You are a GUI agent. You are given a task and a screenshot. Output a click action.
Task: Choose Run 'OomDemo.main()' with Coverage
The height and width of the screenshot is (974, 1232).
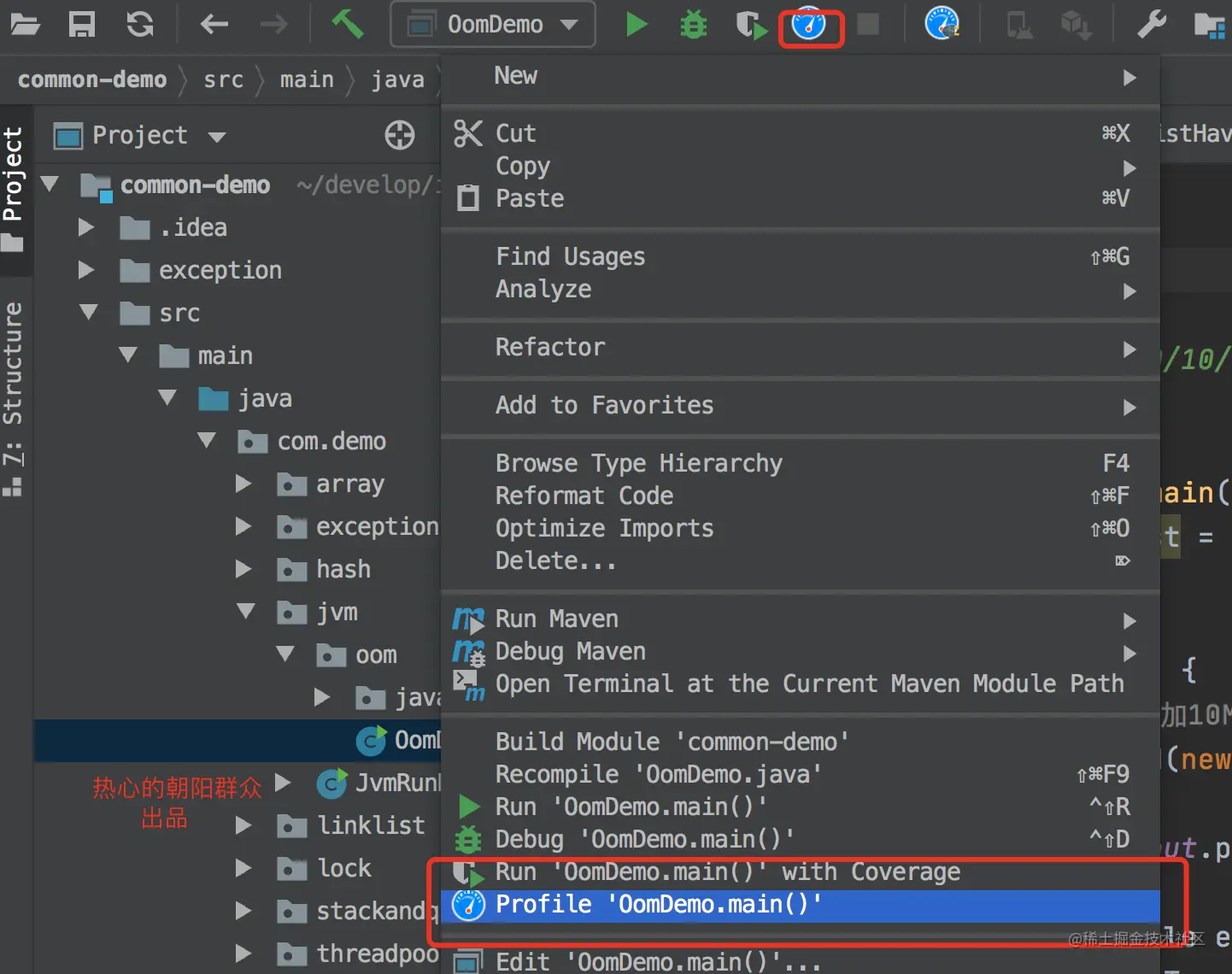click(x=801, y=871)
